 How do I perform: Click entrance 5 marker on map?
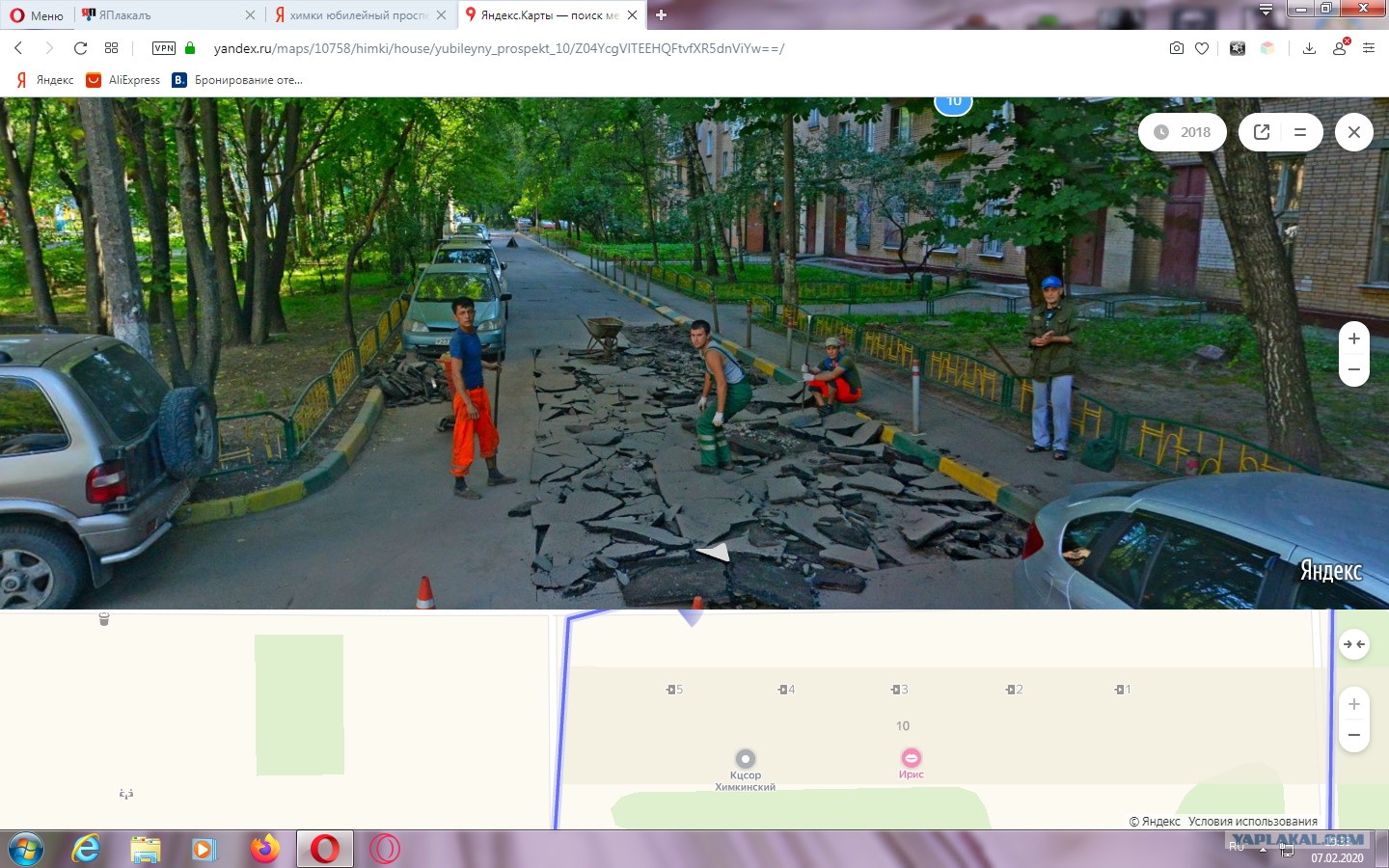(674, 690)
